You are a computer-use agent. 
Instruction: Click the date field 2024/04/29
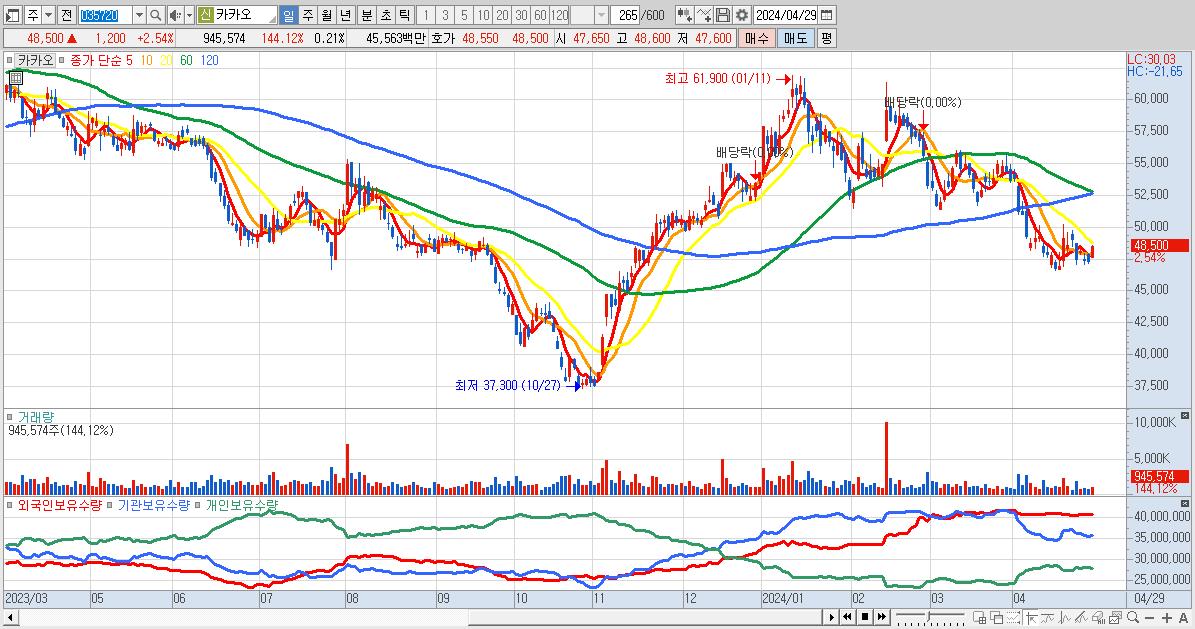pyautogui.click(x=786, y=15)
